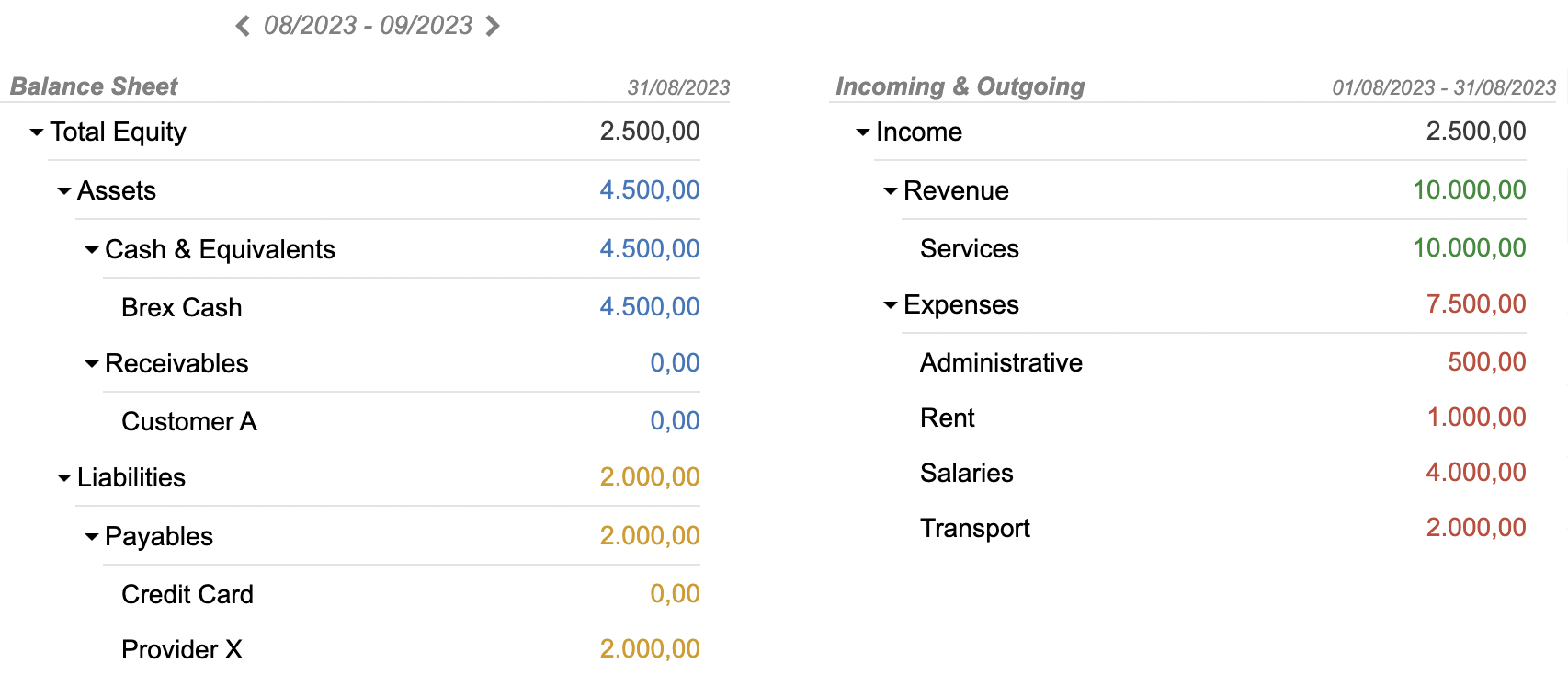Image resolution: width=1568 pixels, height=675 pixels.
Task: Select the date range 08/2023 - 09/2023
Action: pos(368,26)
